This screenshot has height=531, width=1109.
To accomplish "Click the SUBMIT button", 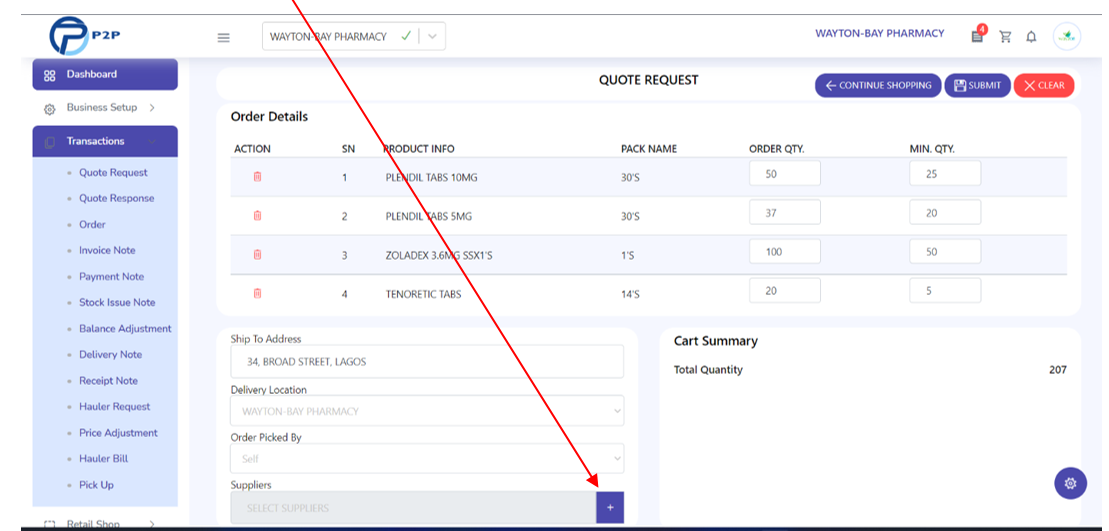I will pos(977,86).
